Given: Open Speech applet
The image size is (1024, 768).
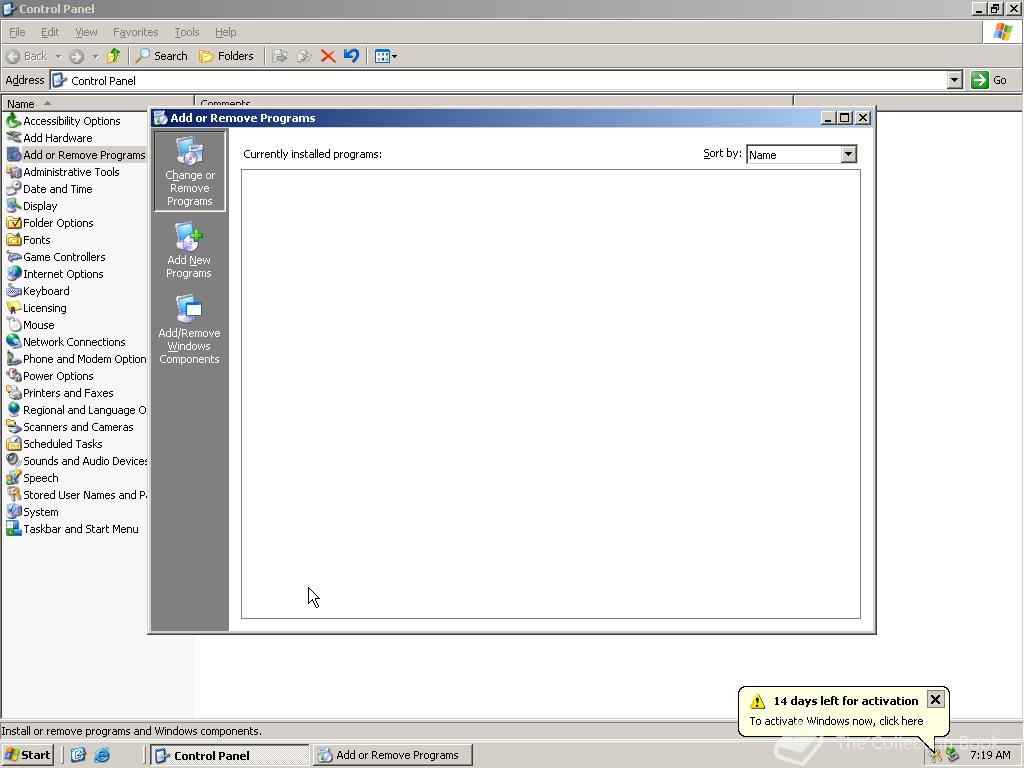Looking at the screenshot, I should (x=32, y=477).
